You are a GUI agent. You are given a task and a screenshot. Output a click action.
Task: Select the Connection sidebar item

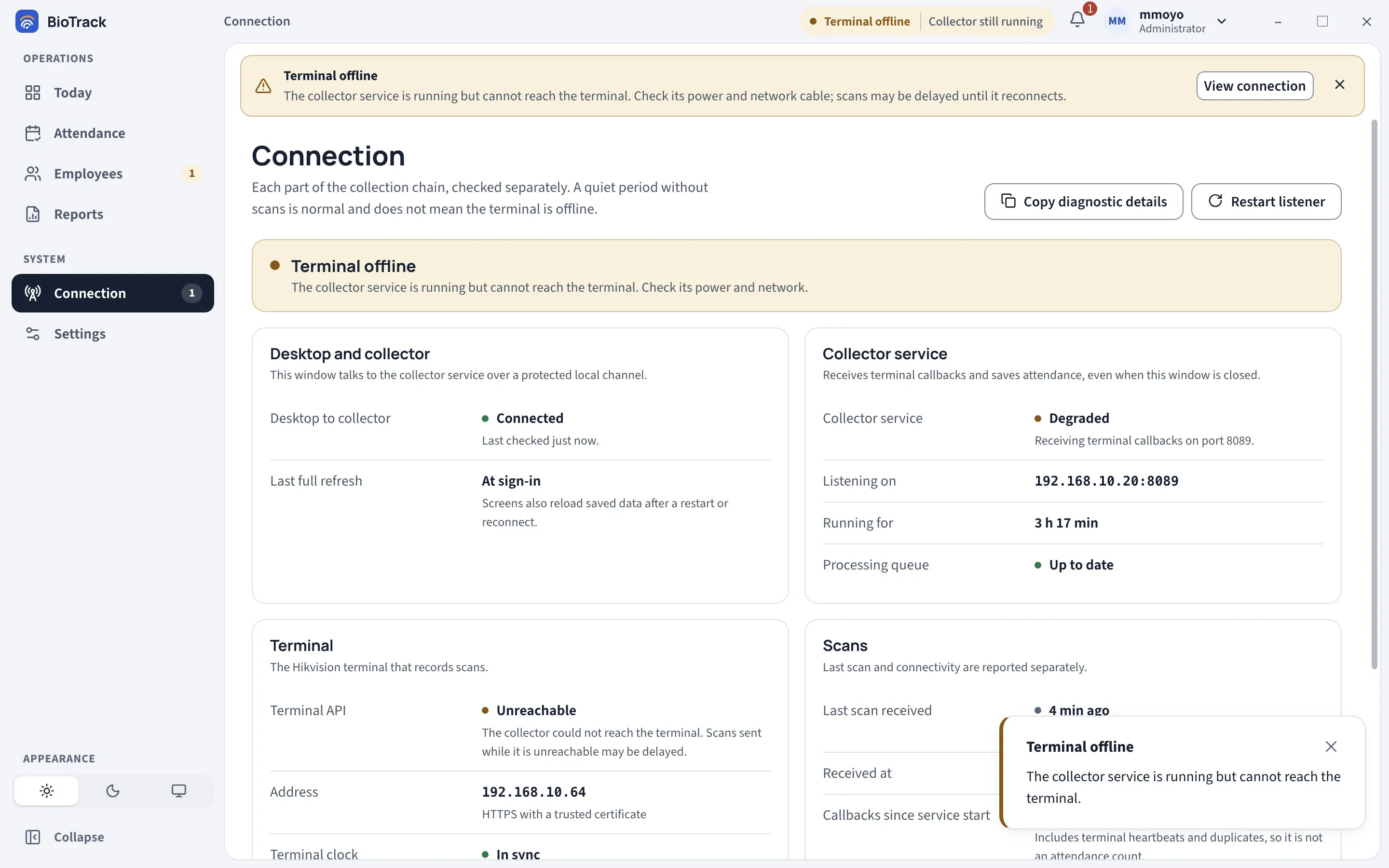(x=112, y=293)
